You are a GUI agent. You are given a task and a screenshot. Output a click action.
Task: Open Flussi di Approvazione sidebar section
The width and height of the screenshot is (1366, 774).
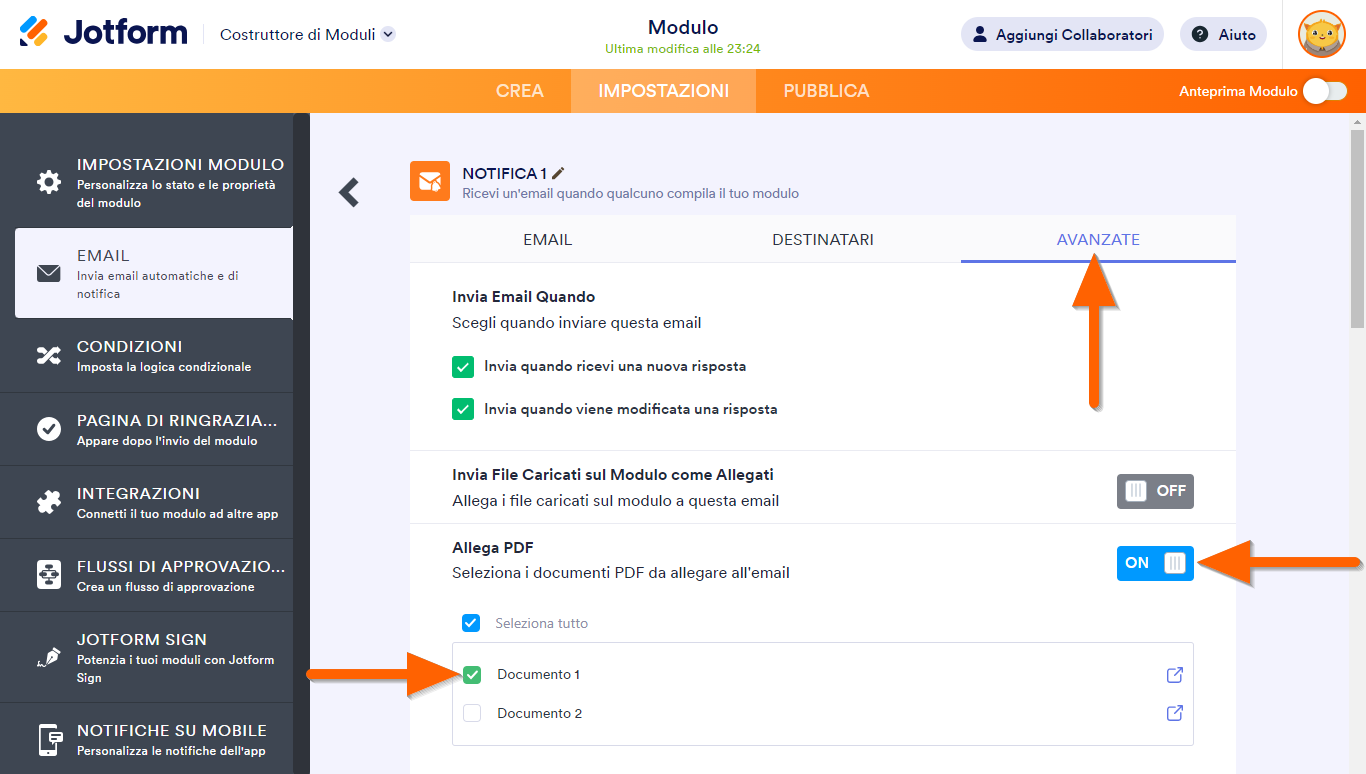(x=146, y=575)
